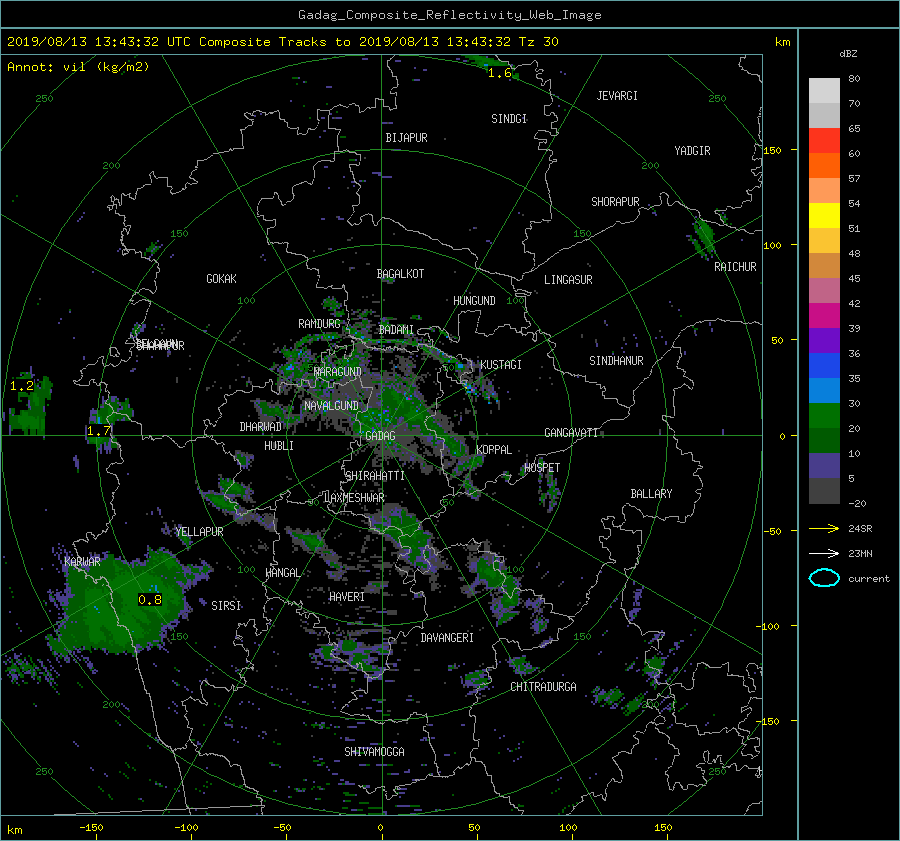
Task: Click the UTC Composite Tracks timestamp line
Action: click(283, 42)
